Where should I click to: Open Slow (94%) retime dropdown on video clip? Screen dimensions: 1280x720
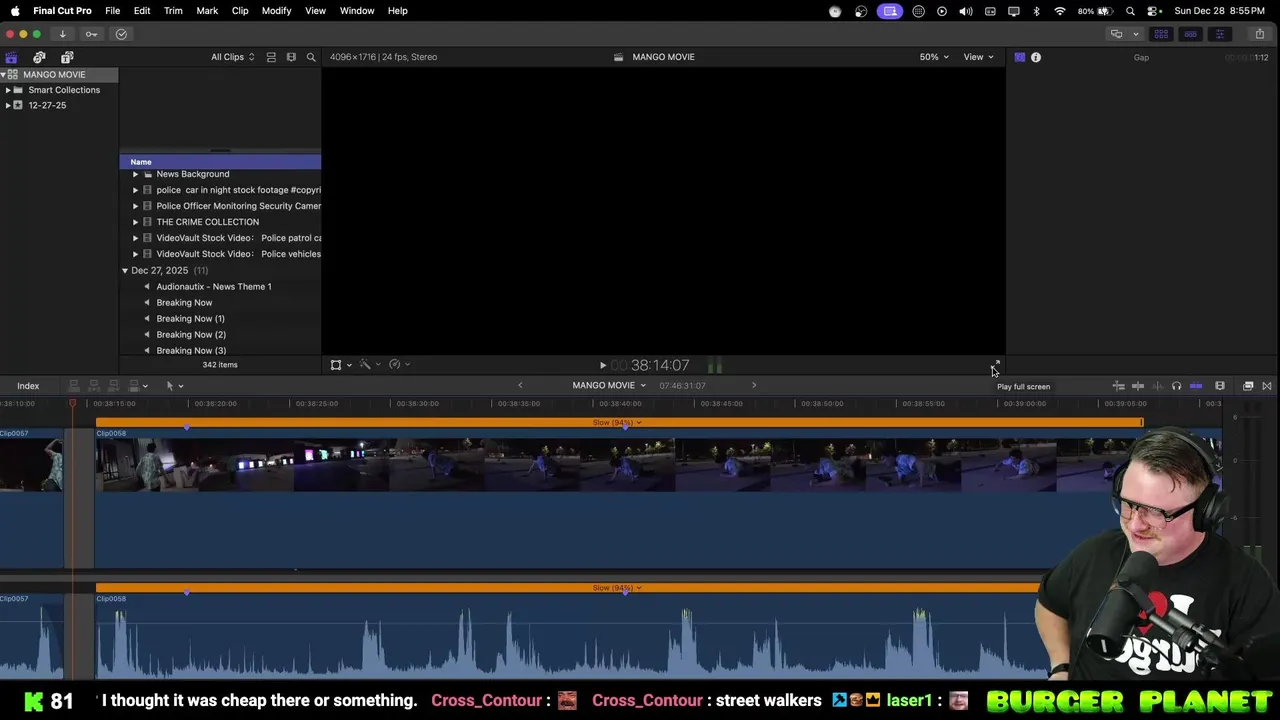[617, 423]
